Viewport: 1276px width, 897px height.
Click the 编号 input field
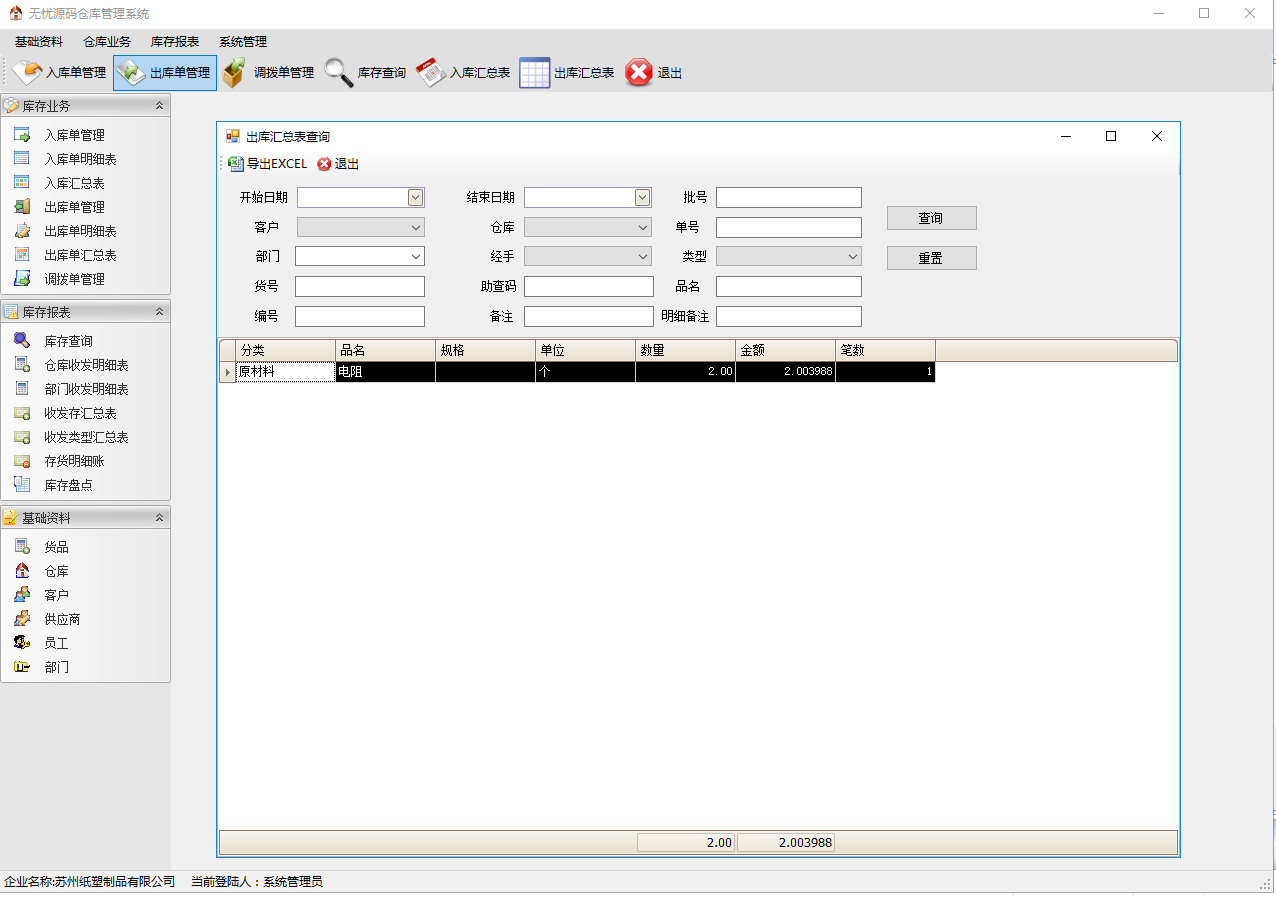coord(360,317)
